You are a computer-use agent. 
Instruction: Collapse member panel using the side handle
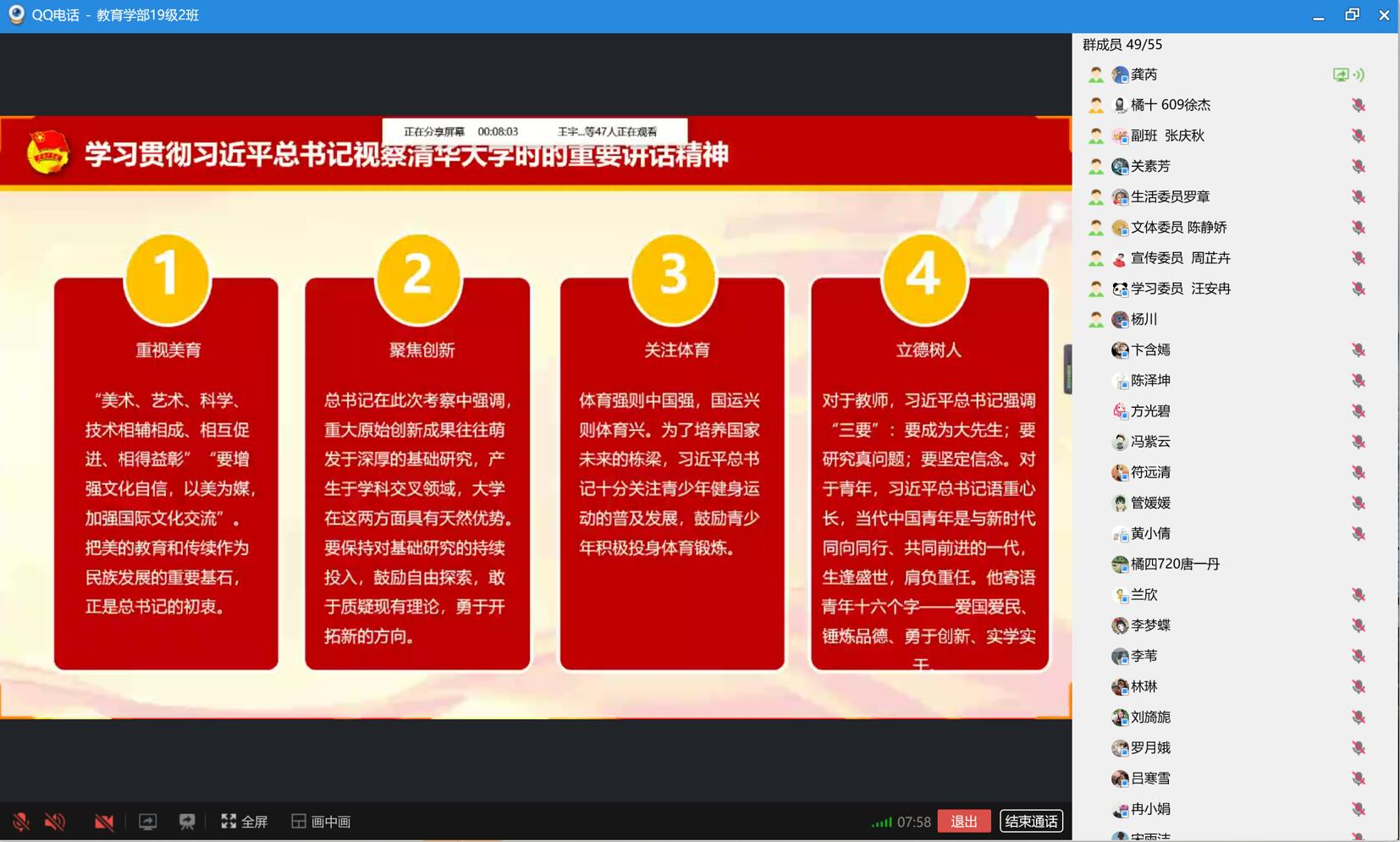click(1067, 369)
